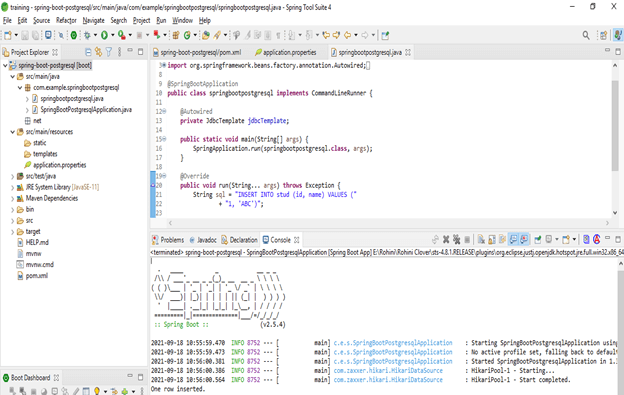
Task: Close the springbootpostgresql.java editor tab
Action: coord(408,52)
